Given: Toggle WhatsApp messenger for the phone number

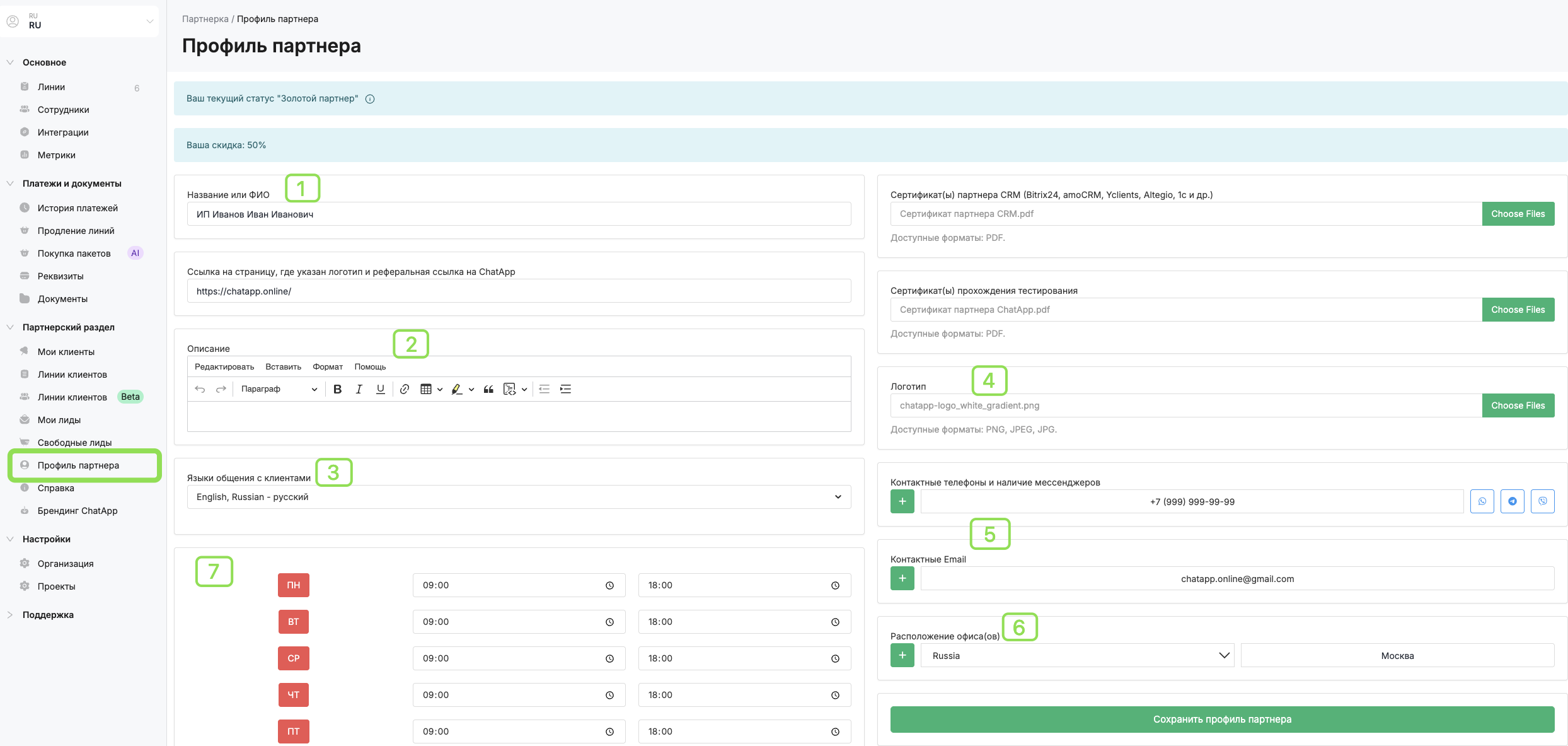Looking at the screenshot, I should click(1482, 501).
